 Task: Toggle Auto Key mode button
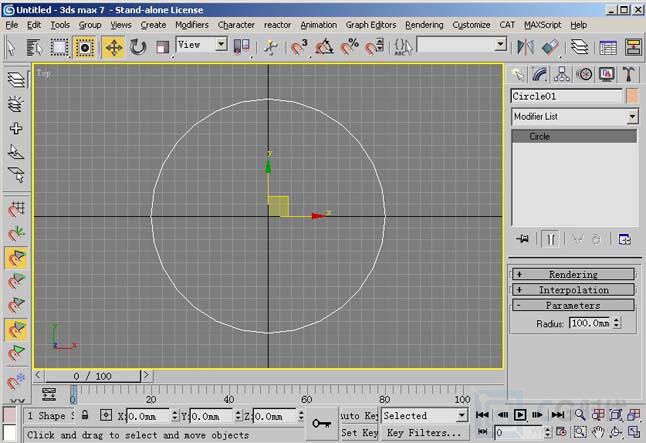click(x=359, y=416)
